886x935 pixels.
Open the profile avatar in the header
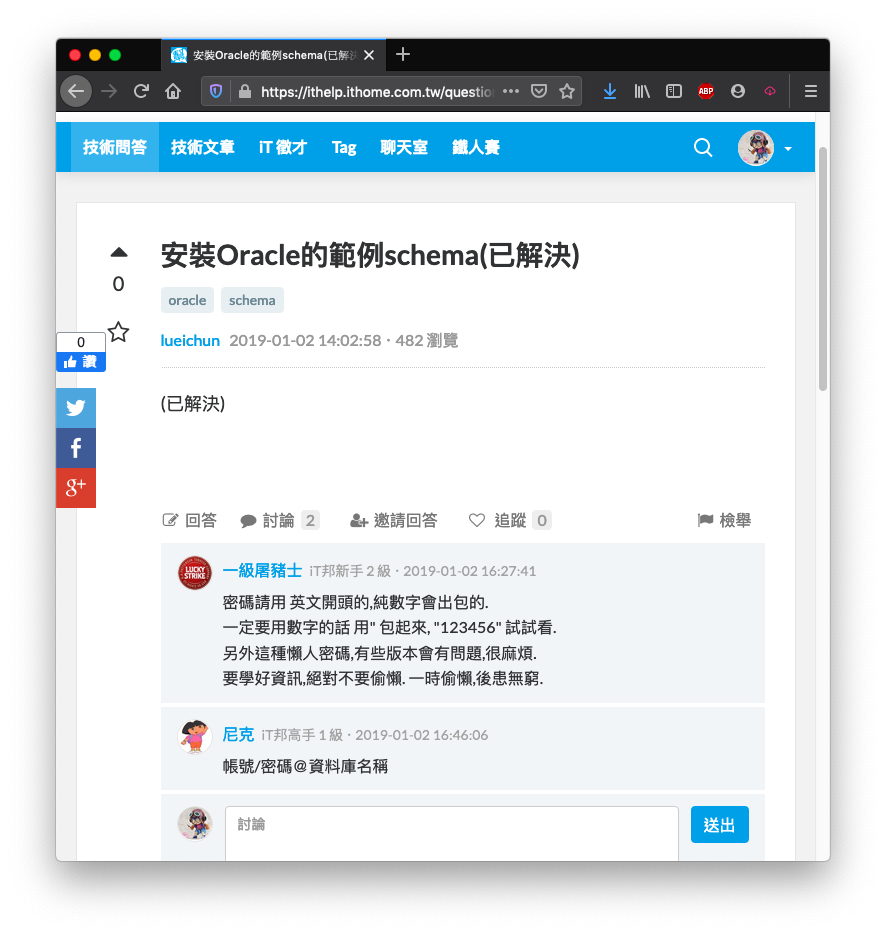coord(755,147)
